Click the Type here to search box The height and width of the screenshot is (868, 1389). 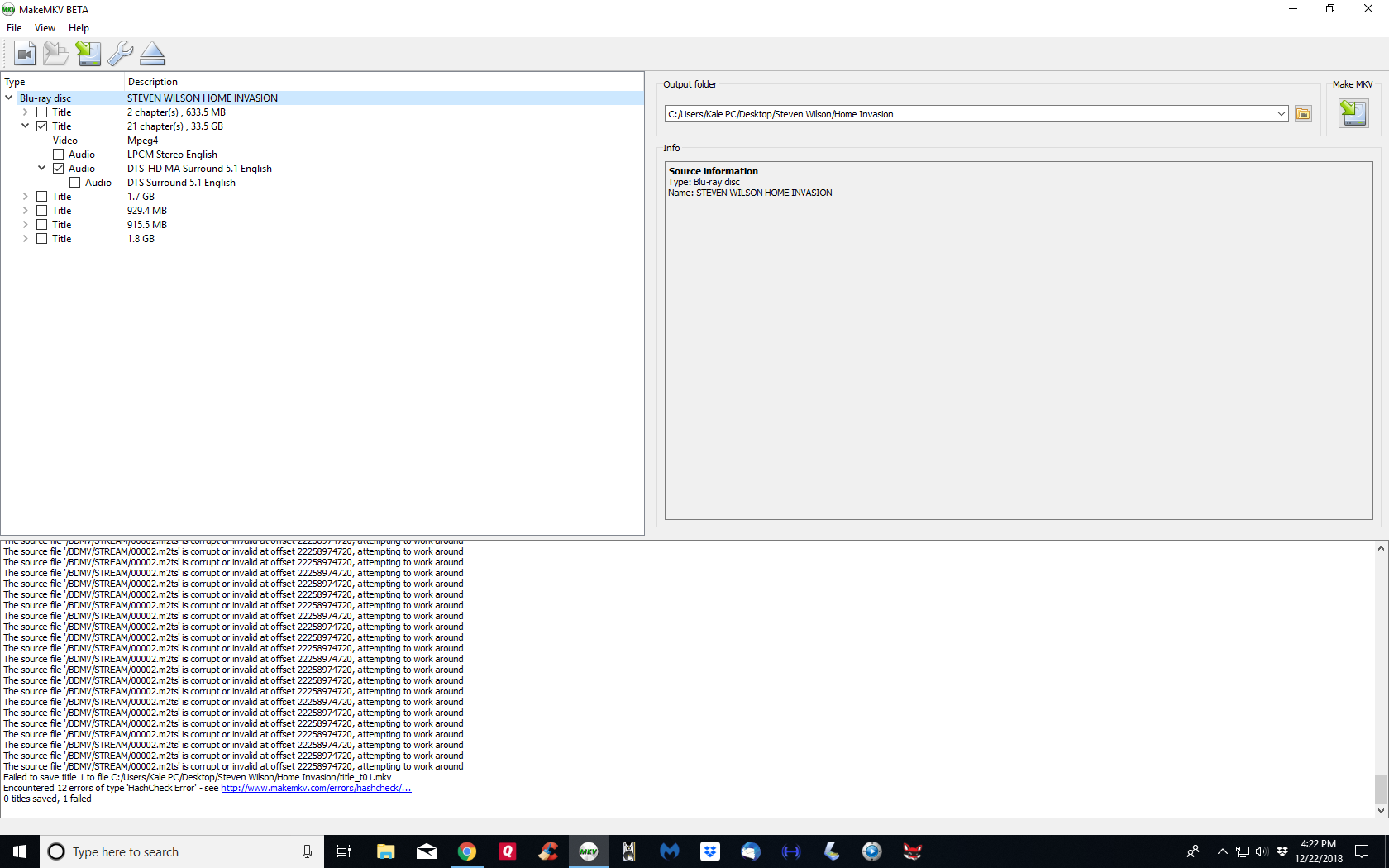(182, 851)
